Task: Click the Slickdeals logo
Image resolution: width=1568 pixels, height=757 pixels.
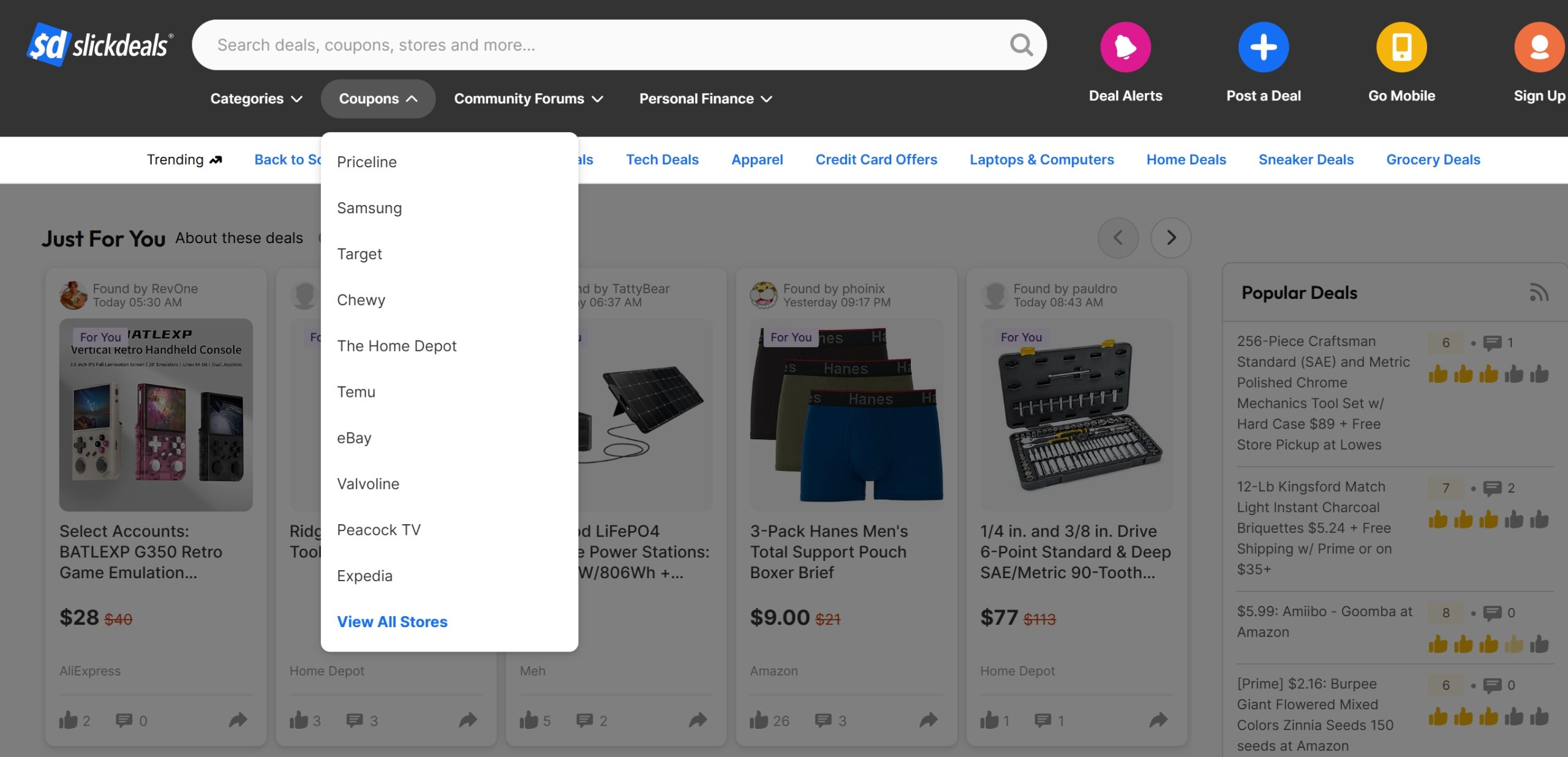Action: click(x=100, y=45)
